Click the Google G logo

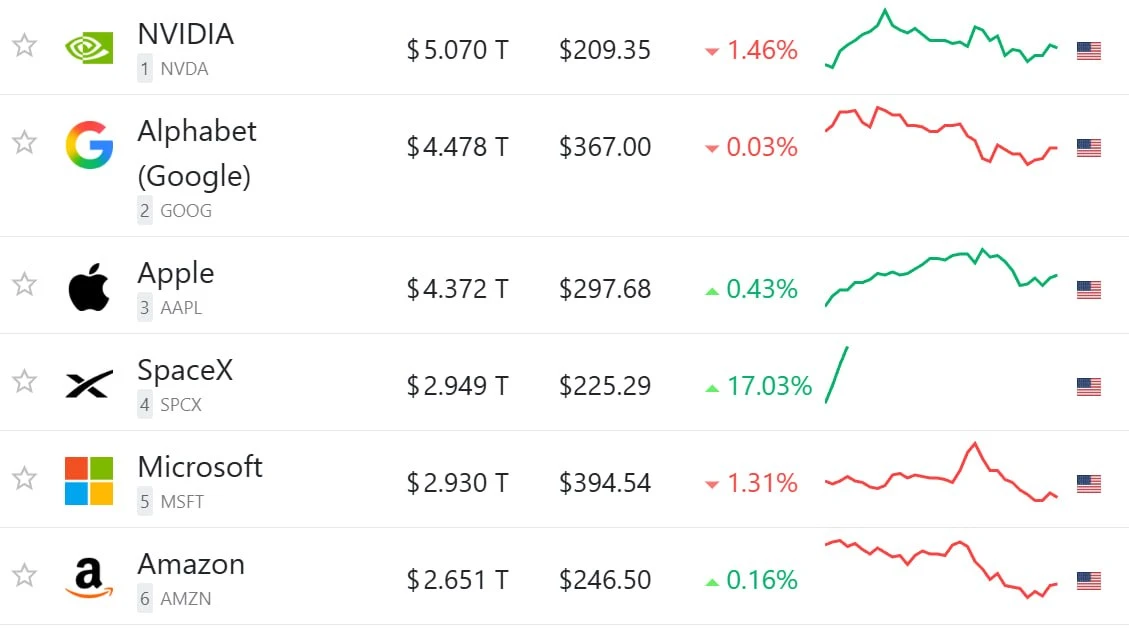pyautogui.click(x=89, y=145)
